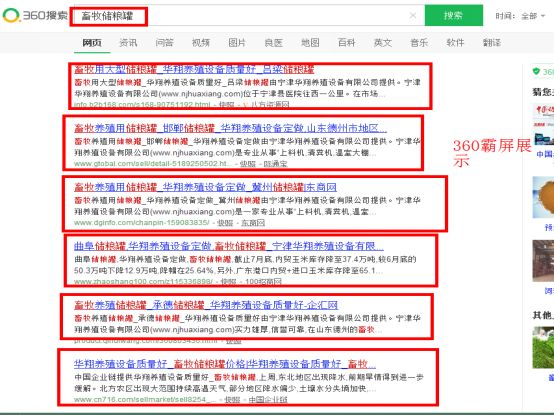
Task: Click URL www.dginfo.com/chanpin-159083835/
Action: coord(142,223)
